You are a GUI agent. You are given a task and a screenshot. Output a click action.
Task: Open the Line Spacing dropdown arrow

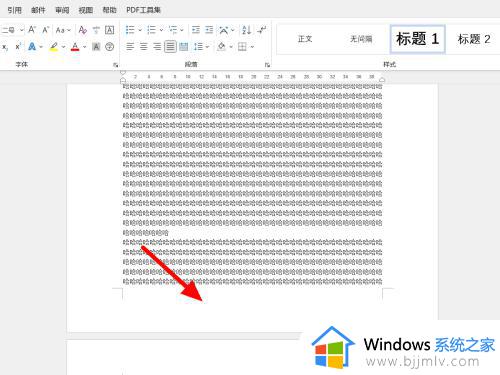(x=207, y=47)
